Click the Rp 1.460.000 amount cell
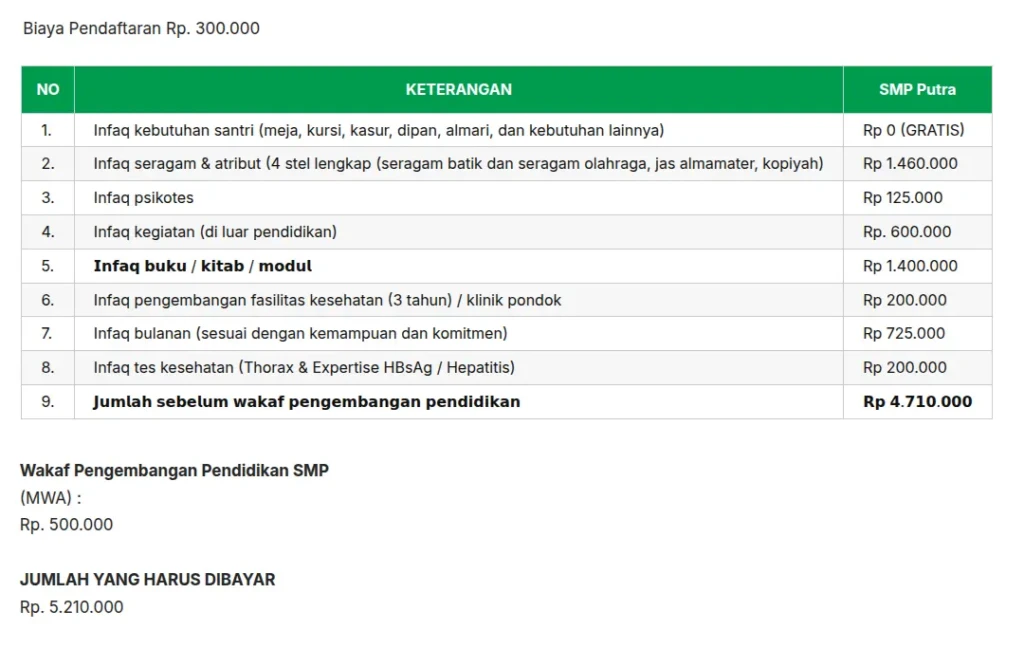 pyautogui.click(x=910, y=164)
